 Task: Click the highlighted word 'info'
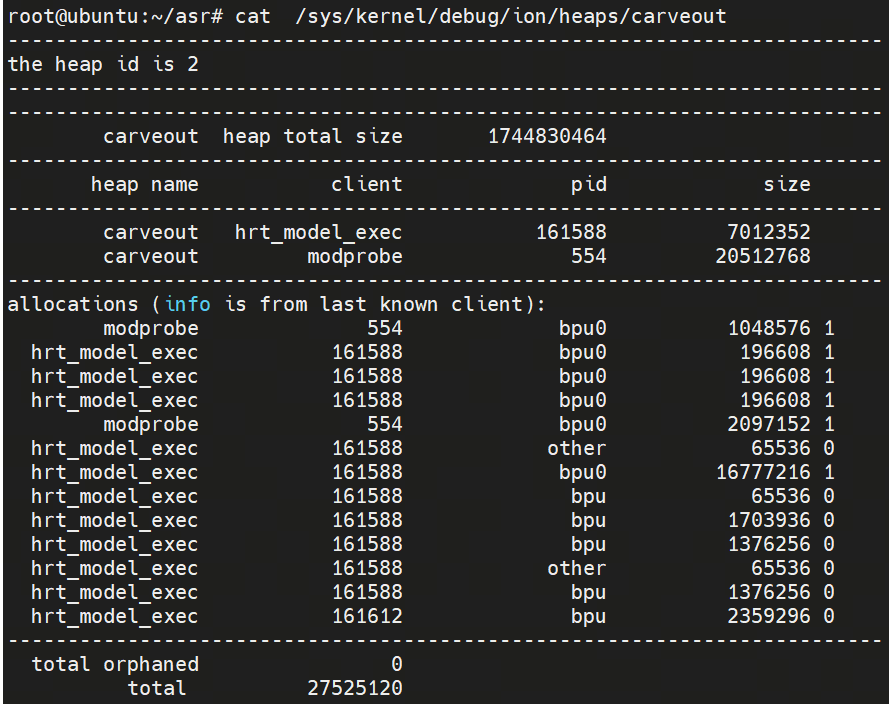coord(188,304)
